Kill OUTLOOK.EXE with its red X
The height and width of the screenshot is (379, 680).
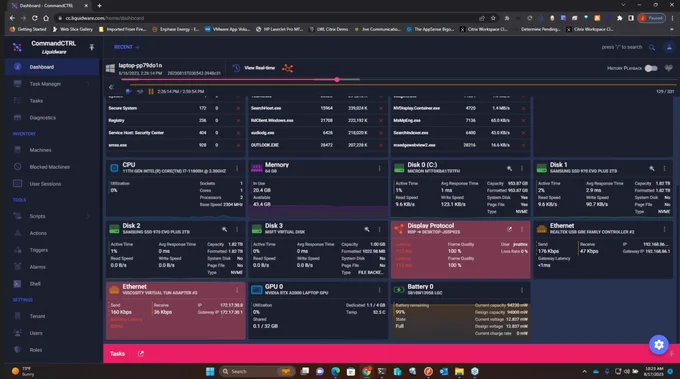coord(381,145)
